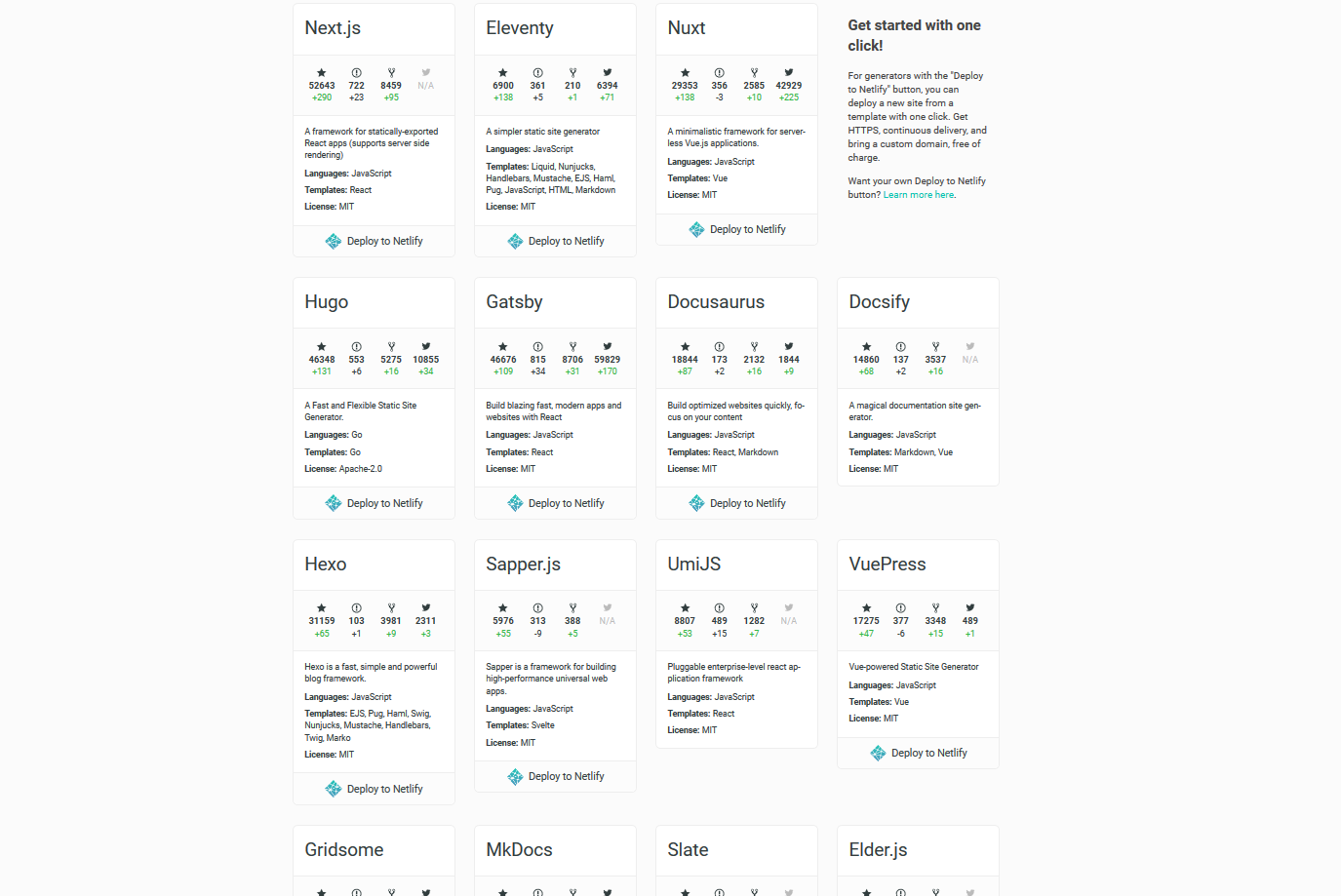Open the Next.js generator title
Viewport: 1341px width, 896px height.
pos(333,28)
